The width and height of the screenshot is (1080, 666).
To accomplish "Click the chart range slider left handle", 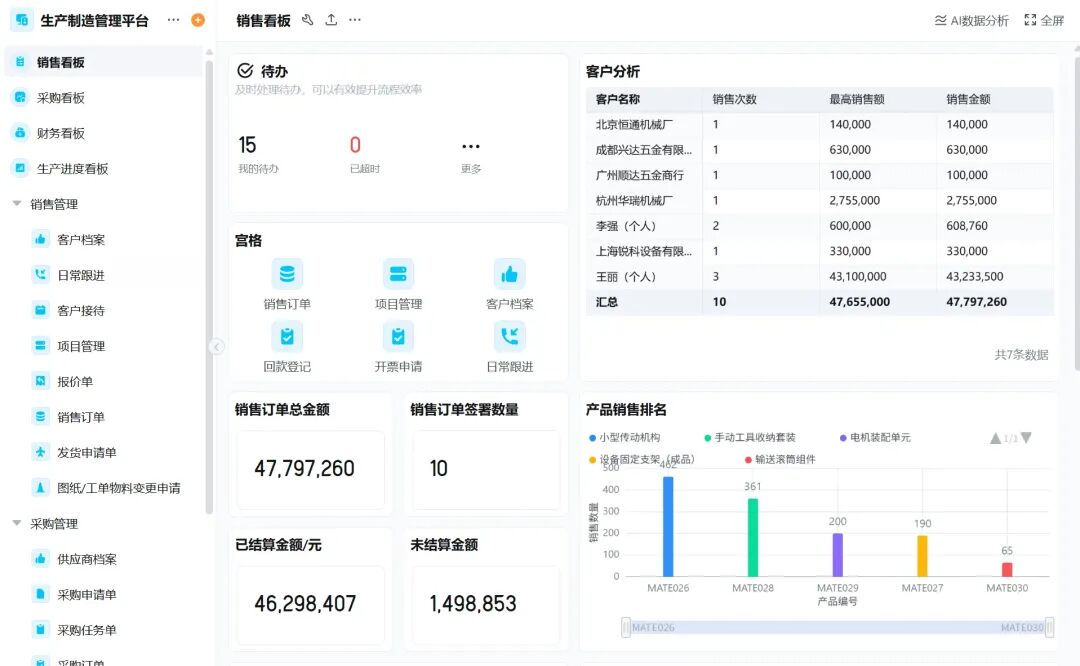I will click(626, 627).
